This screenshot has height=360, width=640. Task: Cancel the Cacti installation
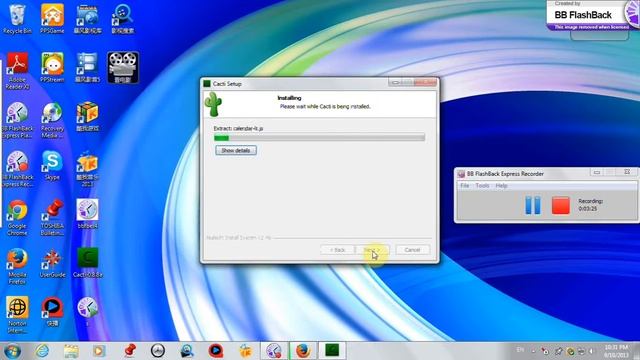coord(412,249)
